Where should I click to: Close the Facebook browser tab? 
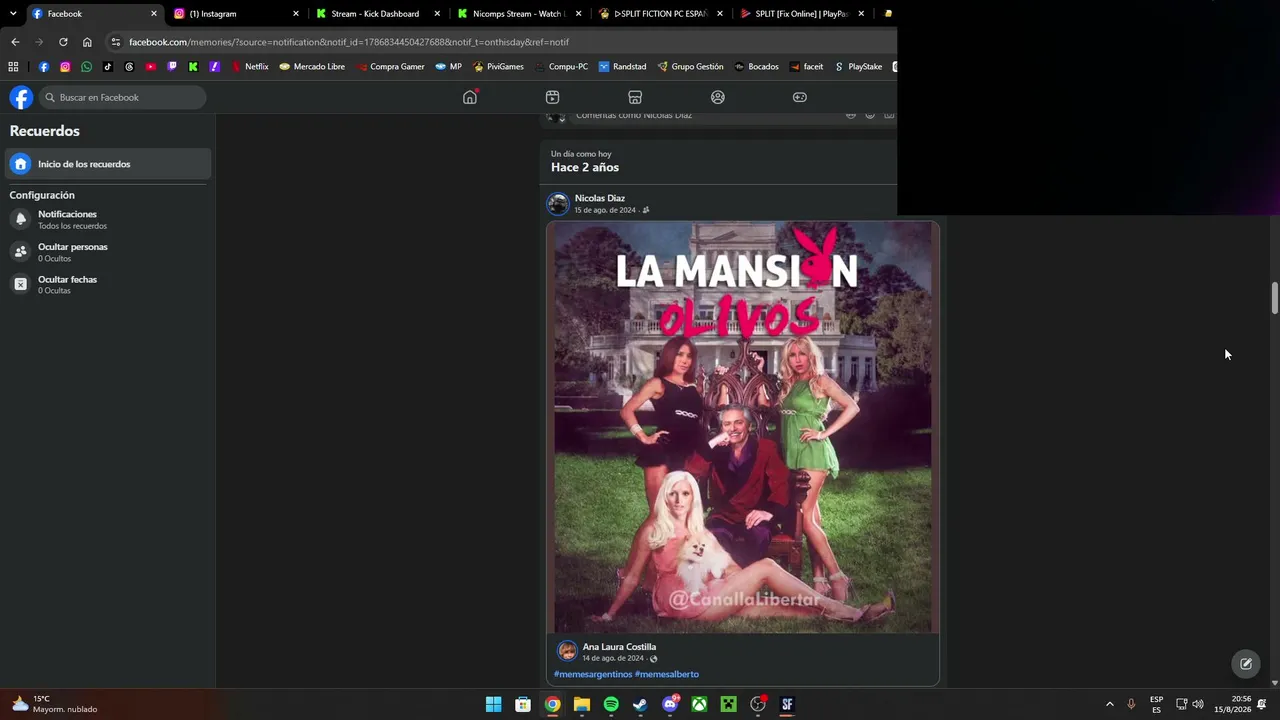[154, 14]
